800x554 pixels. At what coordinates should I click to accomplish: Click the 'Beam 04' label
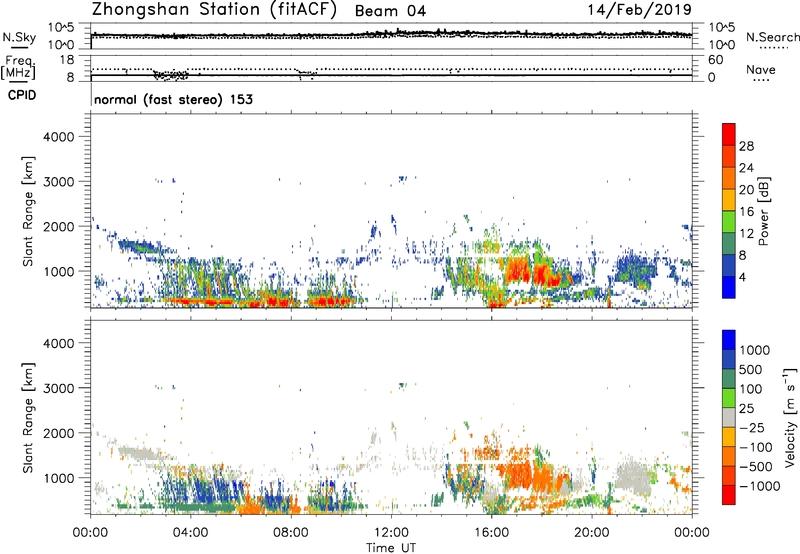pyautogui.click(x=390, y=11)
